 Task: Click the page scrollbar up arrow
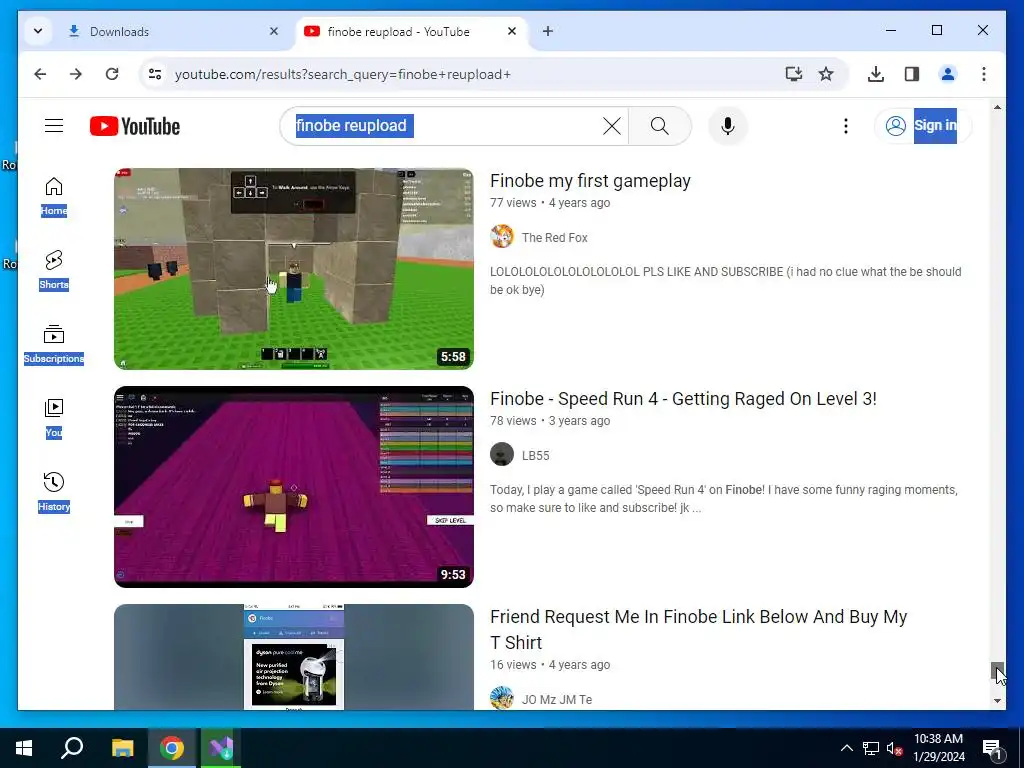pos(997,106)
